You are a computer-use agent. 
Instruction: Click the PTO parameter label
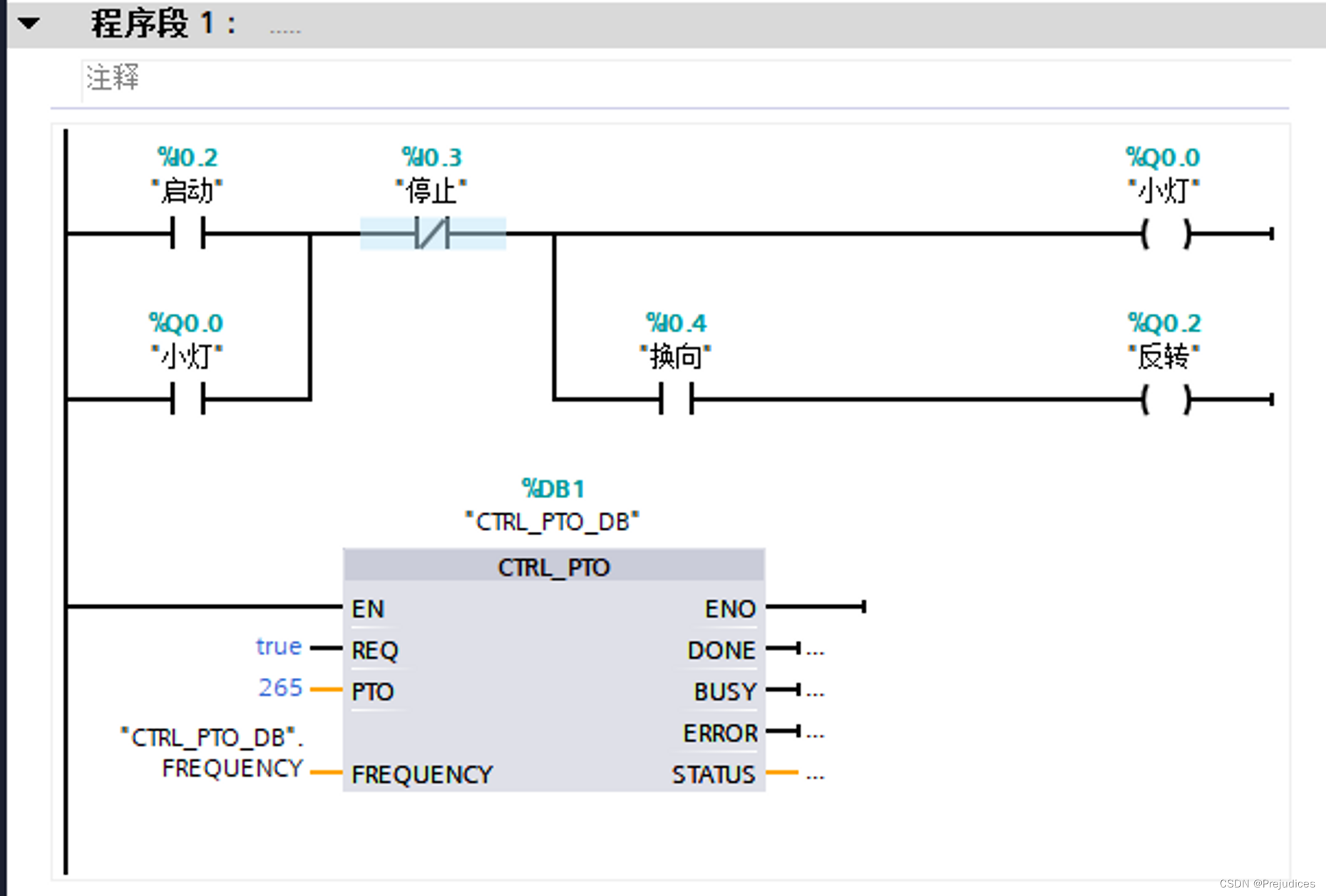click(x=372, y=691)
